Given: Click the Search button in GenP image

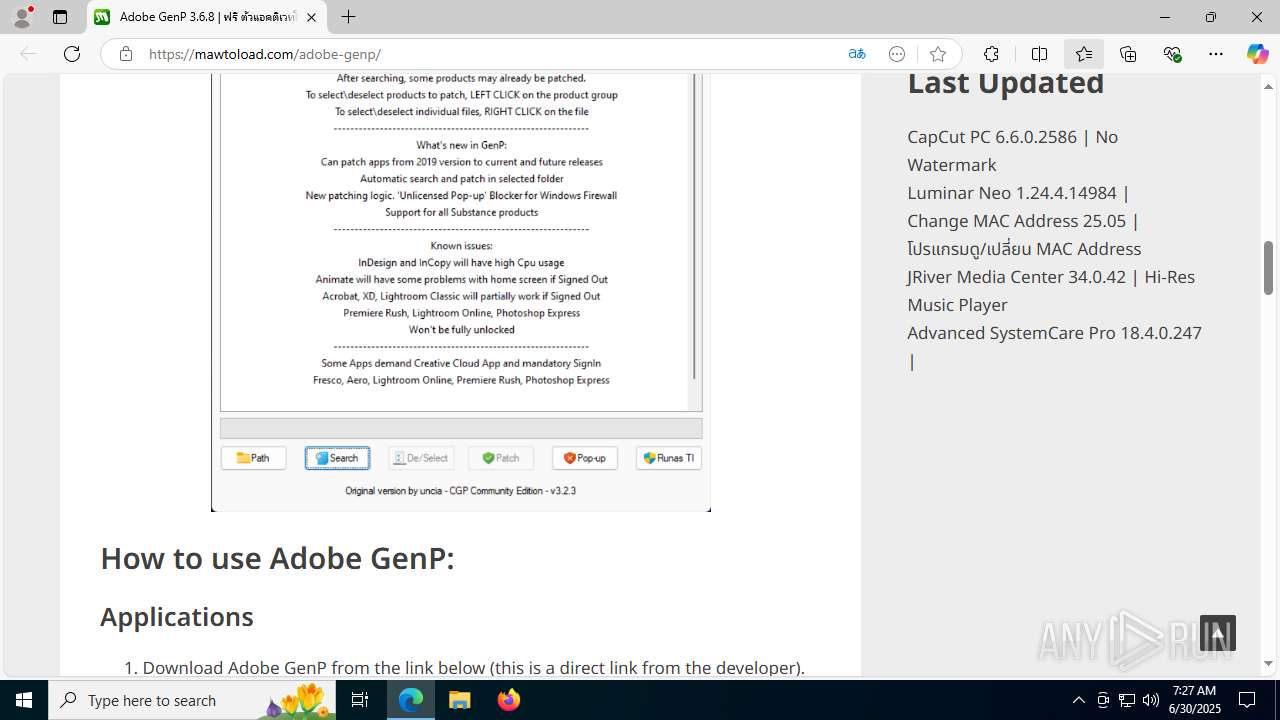Looking at the screenshot, I should pos(337,458).
